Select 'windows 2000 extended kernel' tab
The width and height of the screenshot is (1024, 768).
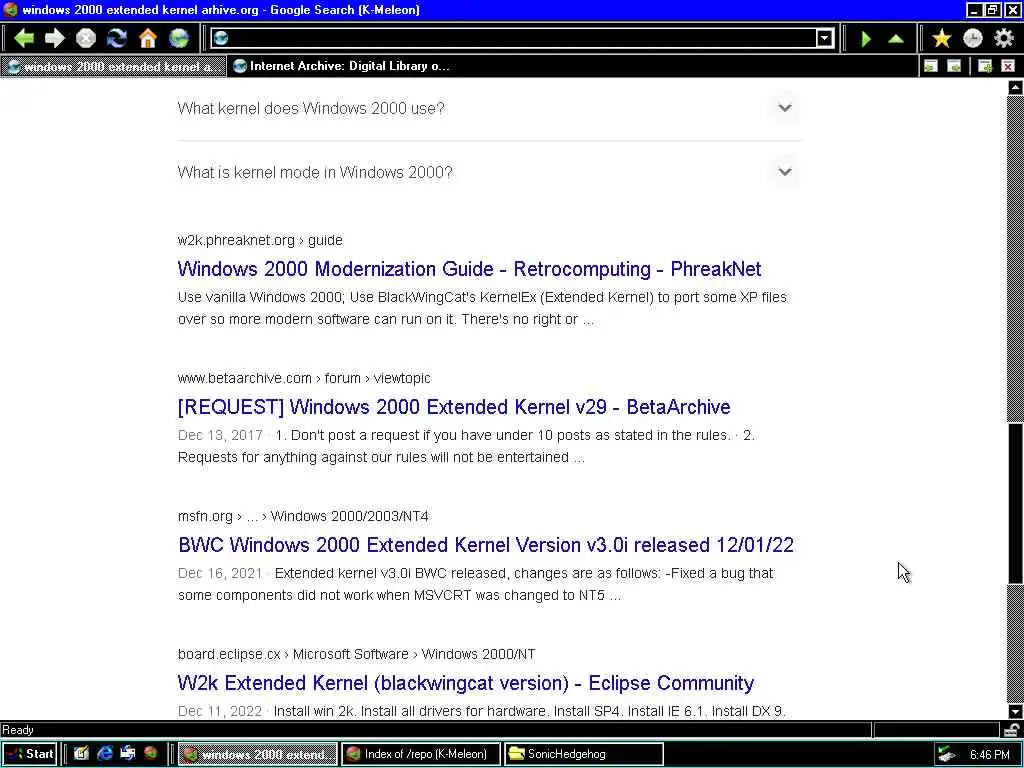coord(114,66)
